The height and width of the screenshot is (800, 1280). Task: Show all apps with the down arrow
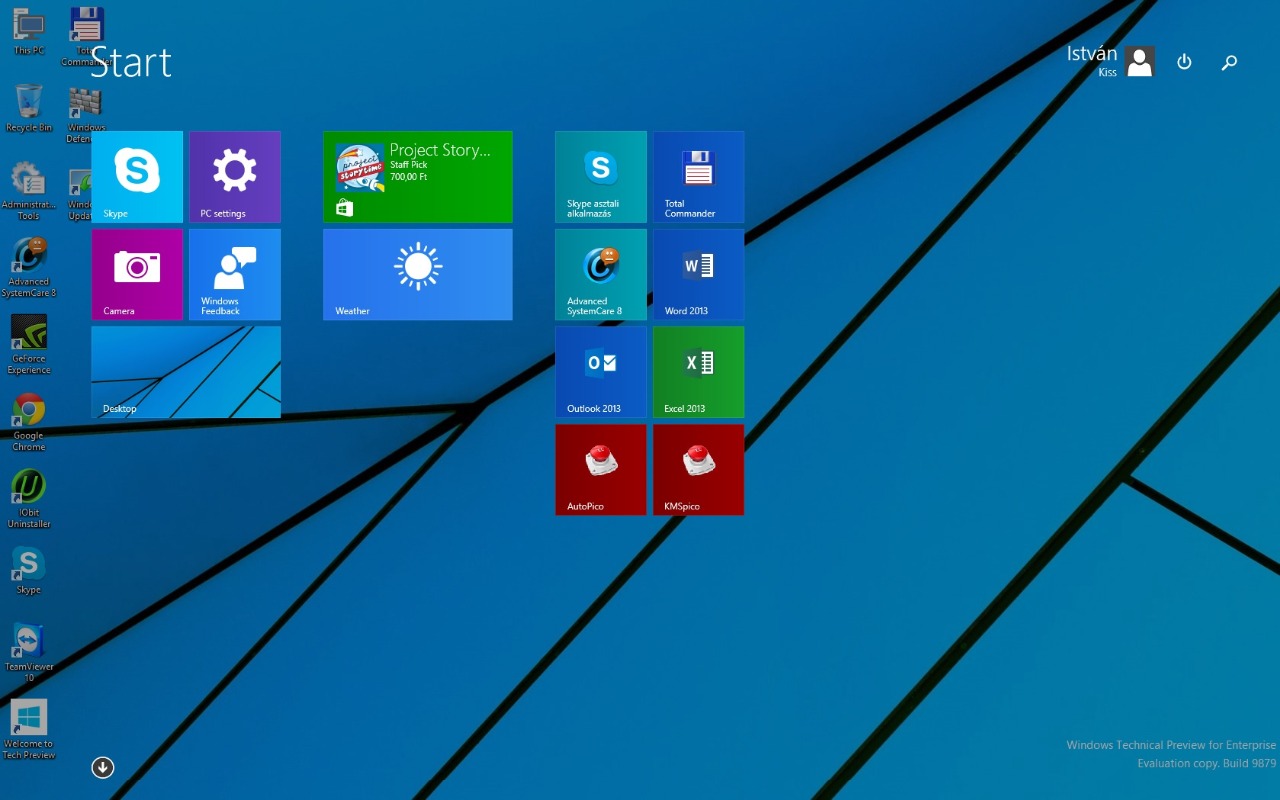click(103, 767)
